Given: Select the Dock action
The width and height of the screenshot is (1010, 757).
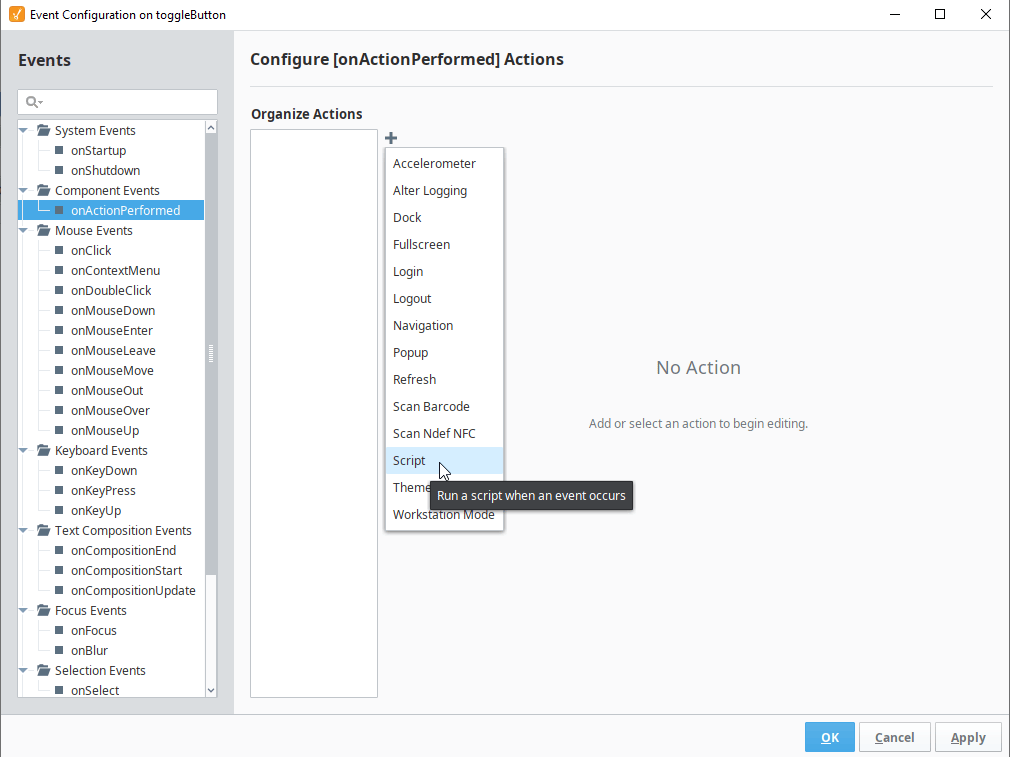Looking at the screenshot, I should [x=444, y=218].
